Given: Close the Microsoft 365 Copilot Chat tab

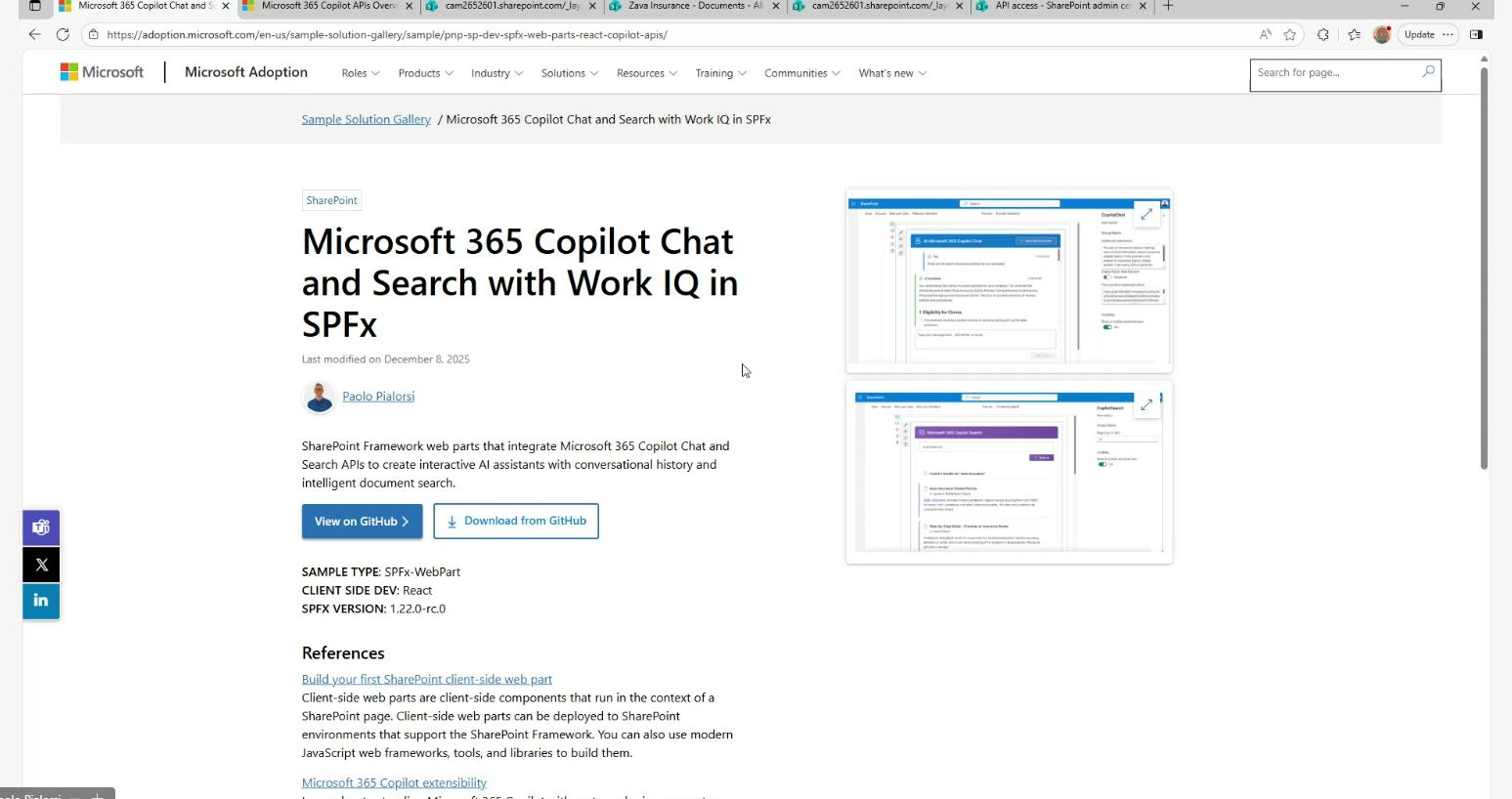Looking at the screenshot, I should (226, 6).
